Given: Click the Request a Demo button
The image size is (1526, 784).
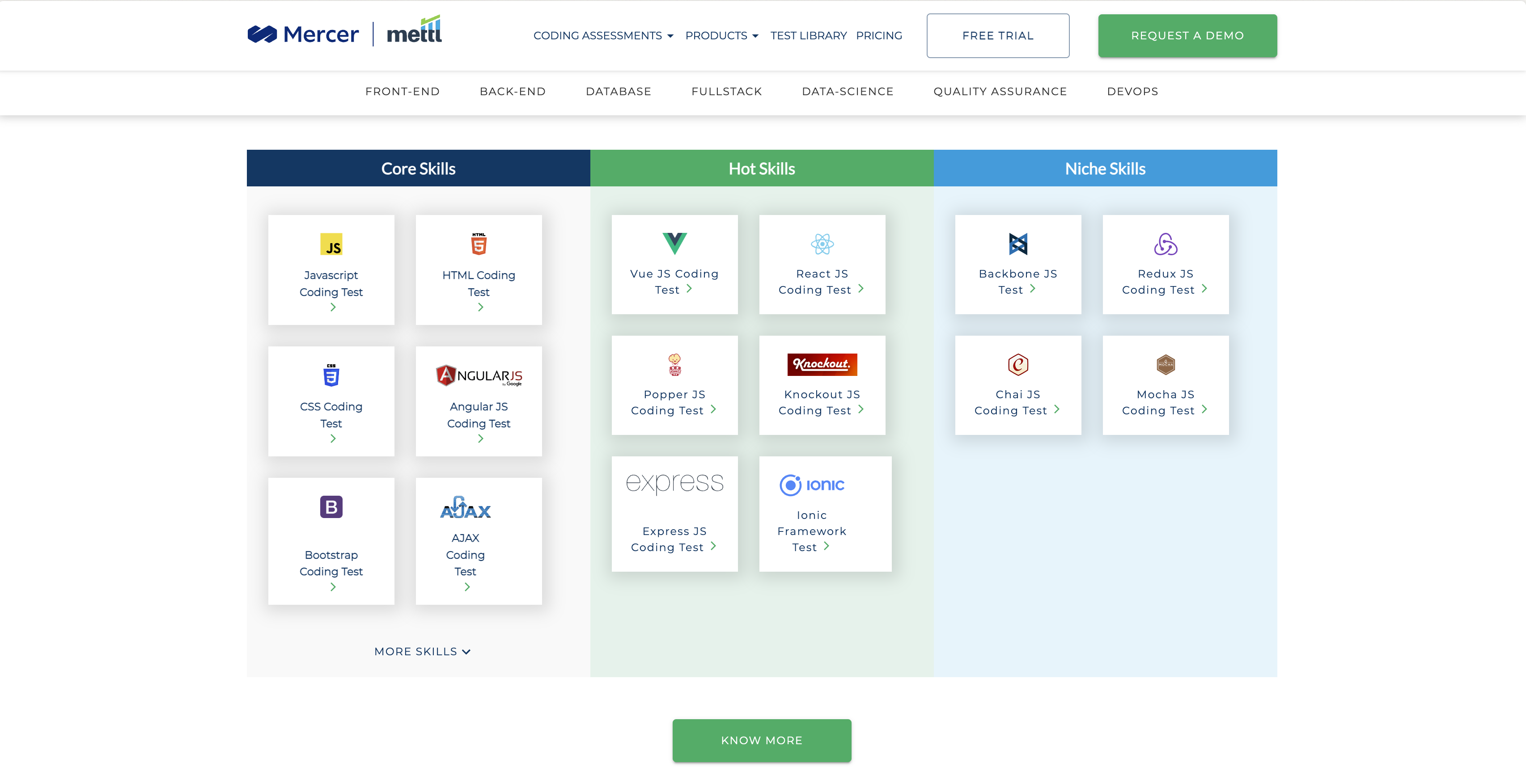Looking at the screenshot, I should coord(1188,35).
